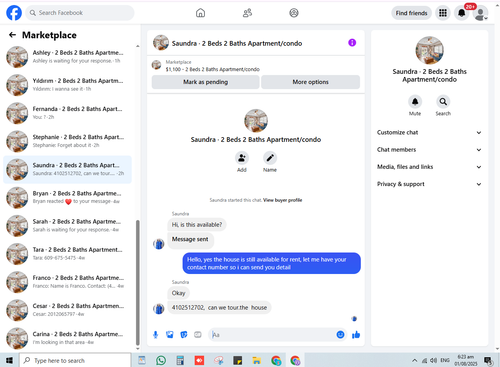The image size is (500, 367).
Task: Click the Find friends button
Action: 411,13
